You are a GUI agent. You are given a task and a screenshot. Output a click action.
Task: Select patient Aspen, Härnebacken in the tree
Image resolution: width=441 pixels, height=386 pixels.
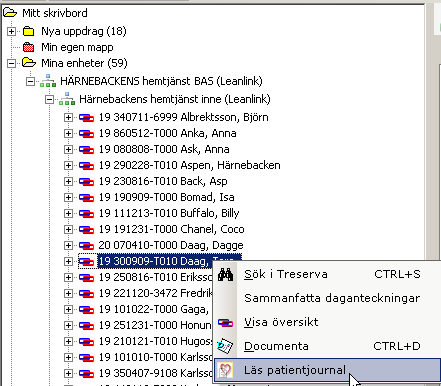click(x=189, y=165)
